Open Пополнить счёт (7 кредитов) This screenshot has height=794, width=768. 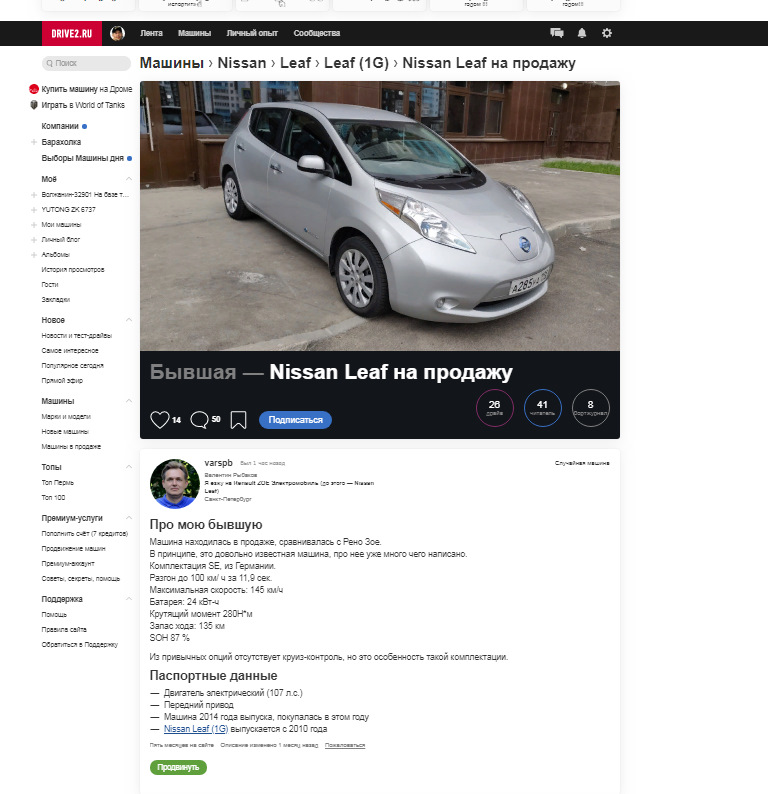[x=85, y=534]
